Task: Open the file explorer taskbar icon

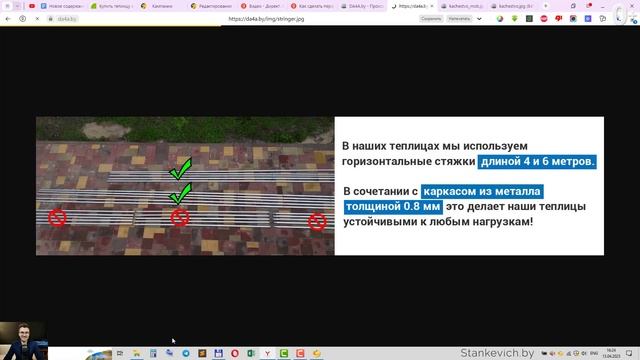Action: 136,353
